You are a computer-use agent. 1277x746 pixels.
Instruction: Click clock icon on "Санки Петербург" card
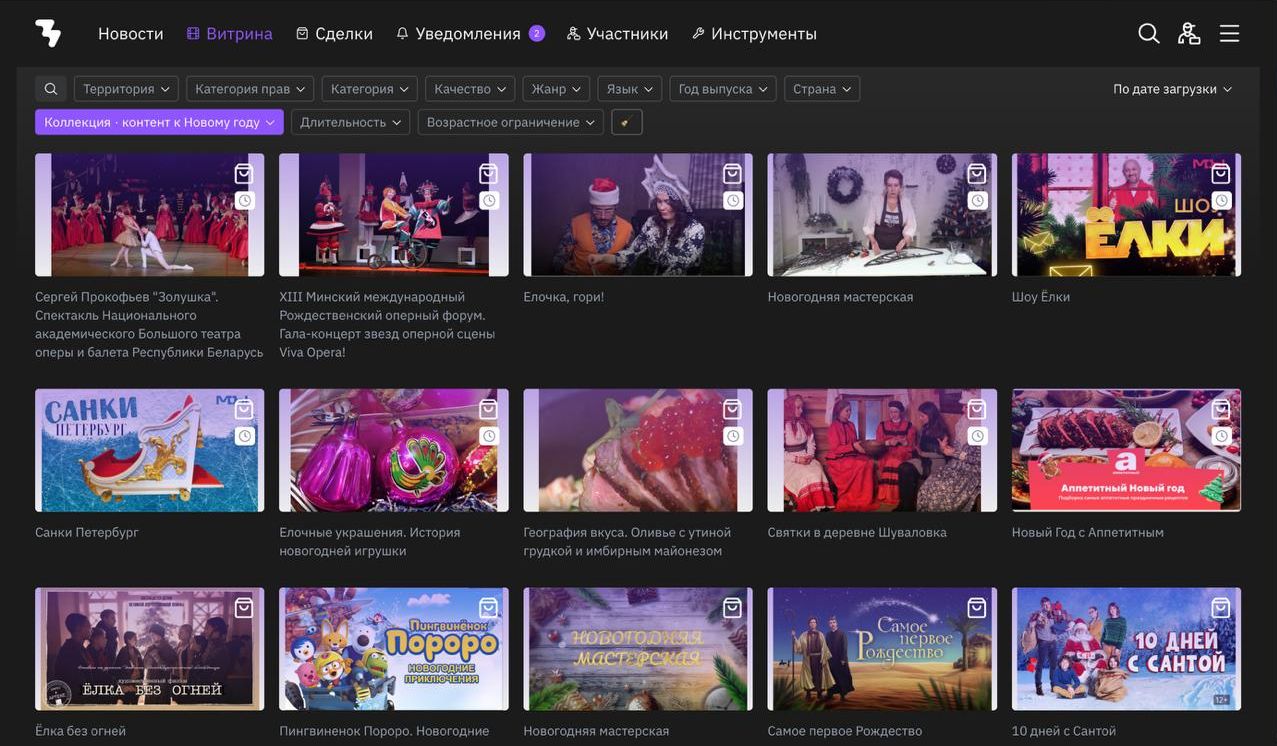[x=244, y=436]
